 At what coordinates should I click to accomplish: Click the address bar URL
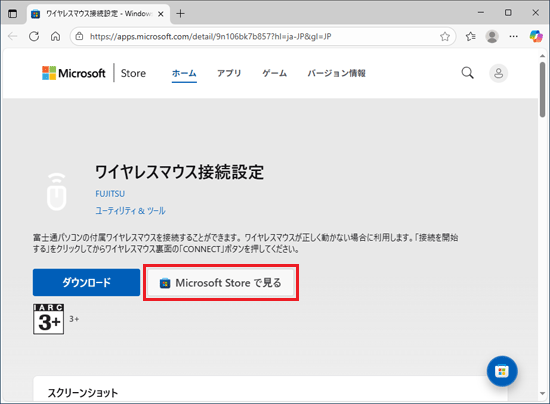click(210, 36)
